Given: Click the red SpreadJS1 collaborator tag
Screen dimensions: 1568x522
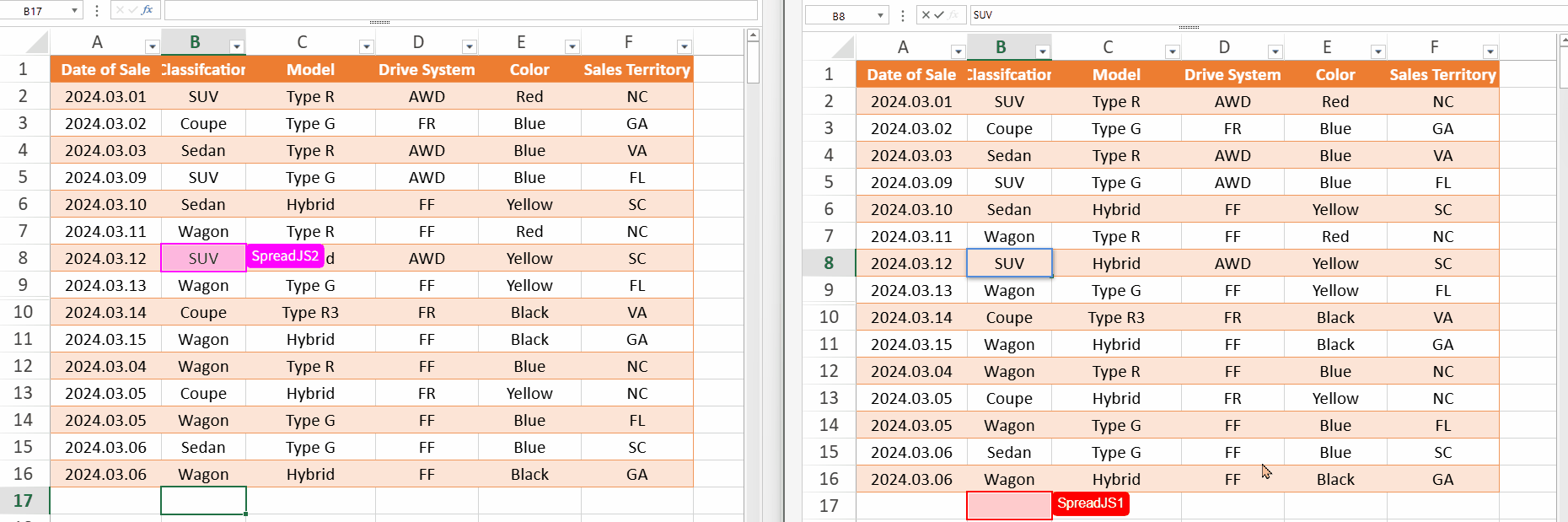Looking at the screenshot, I should [1090, 503].
